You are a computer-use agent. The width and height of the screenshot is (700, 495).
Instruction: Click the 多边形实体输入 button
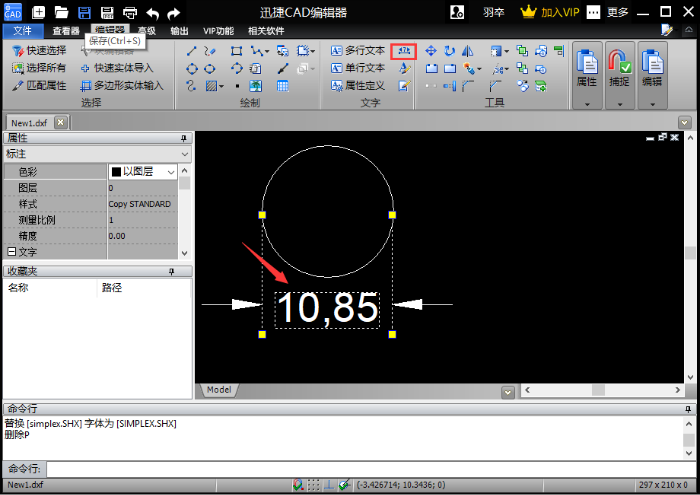click(122, 86)
